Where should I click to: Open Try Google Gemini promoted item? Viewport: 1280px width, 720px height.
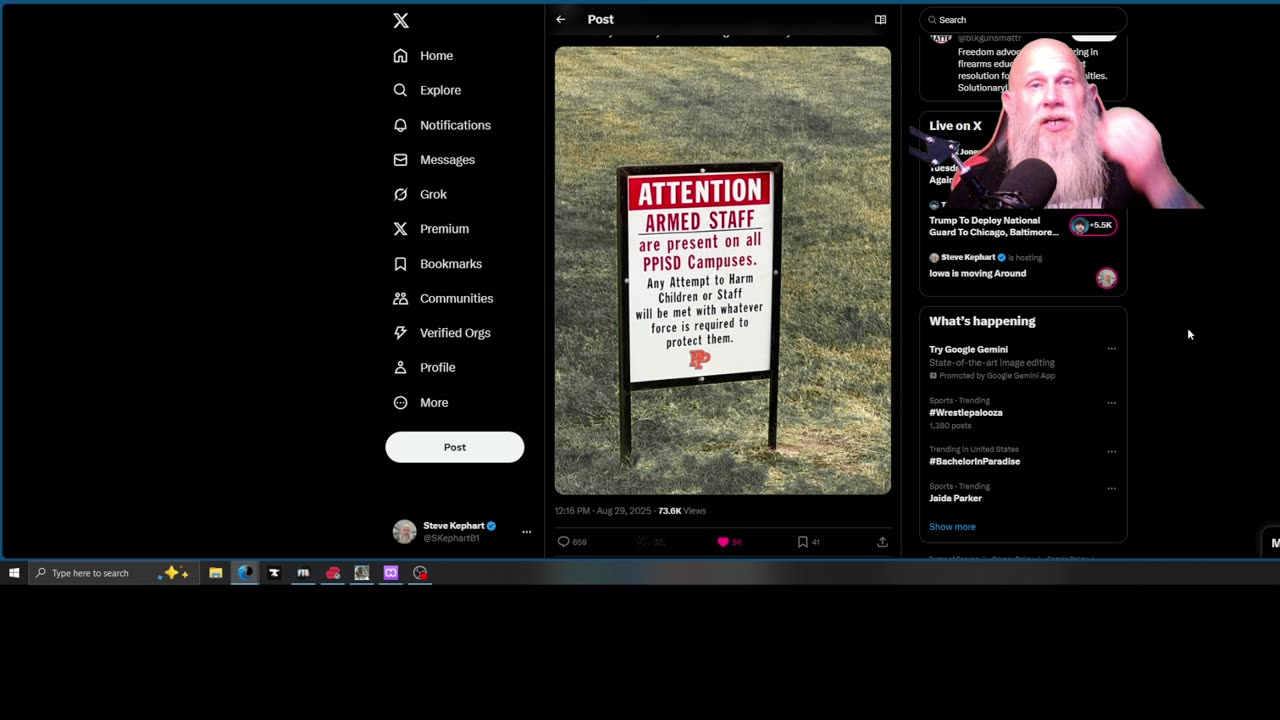(968, 349)
